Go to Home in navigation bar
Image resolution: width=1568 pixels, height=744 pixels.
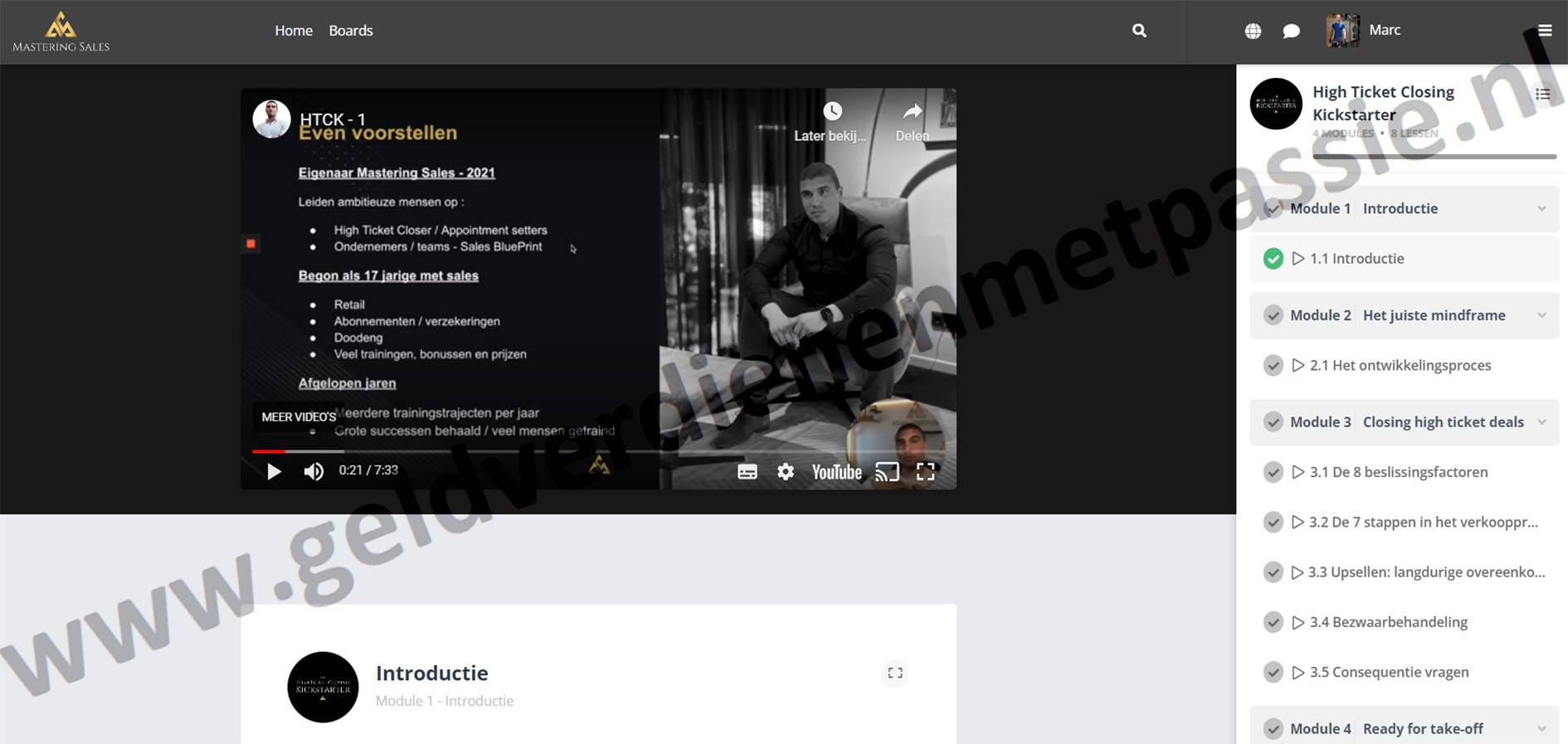294,31
